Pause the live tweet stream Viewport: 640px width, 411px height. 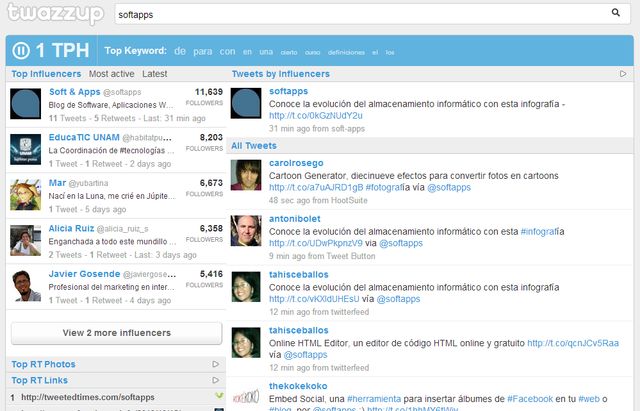tap(21, 51)
